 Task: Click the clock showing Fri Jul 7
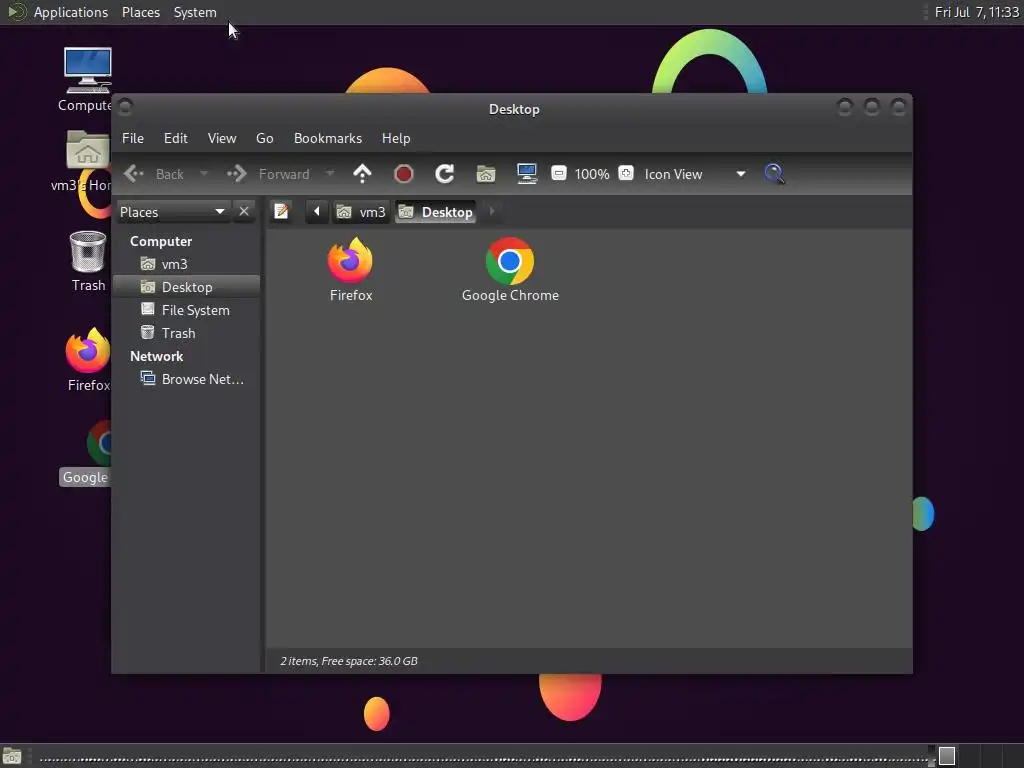976,12
